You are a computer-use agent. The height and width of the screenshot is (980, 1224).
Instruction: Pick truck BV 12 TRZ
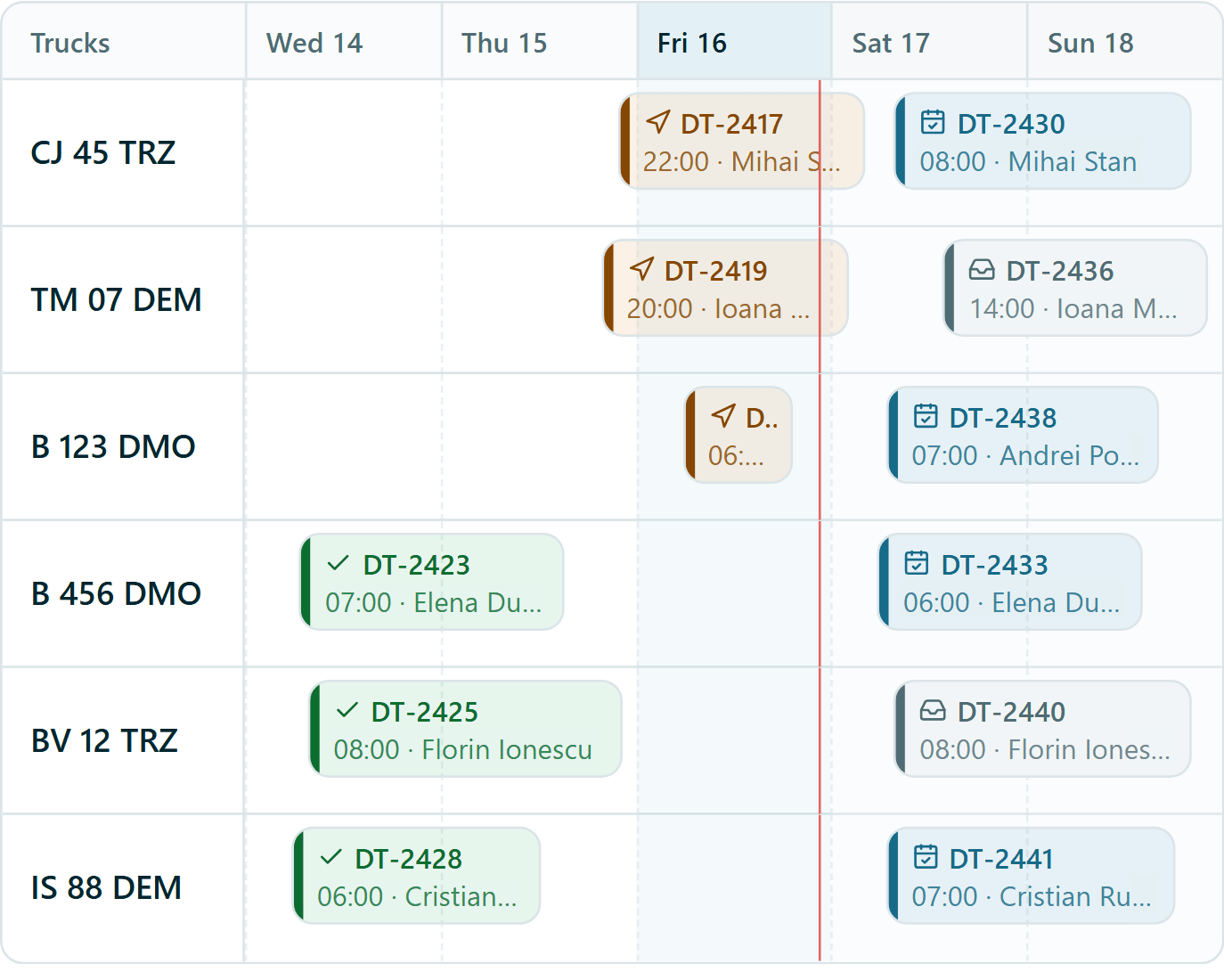click(x=105, y=740)
